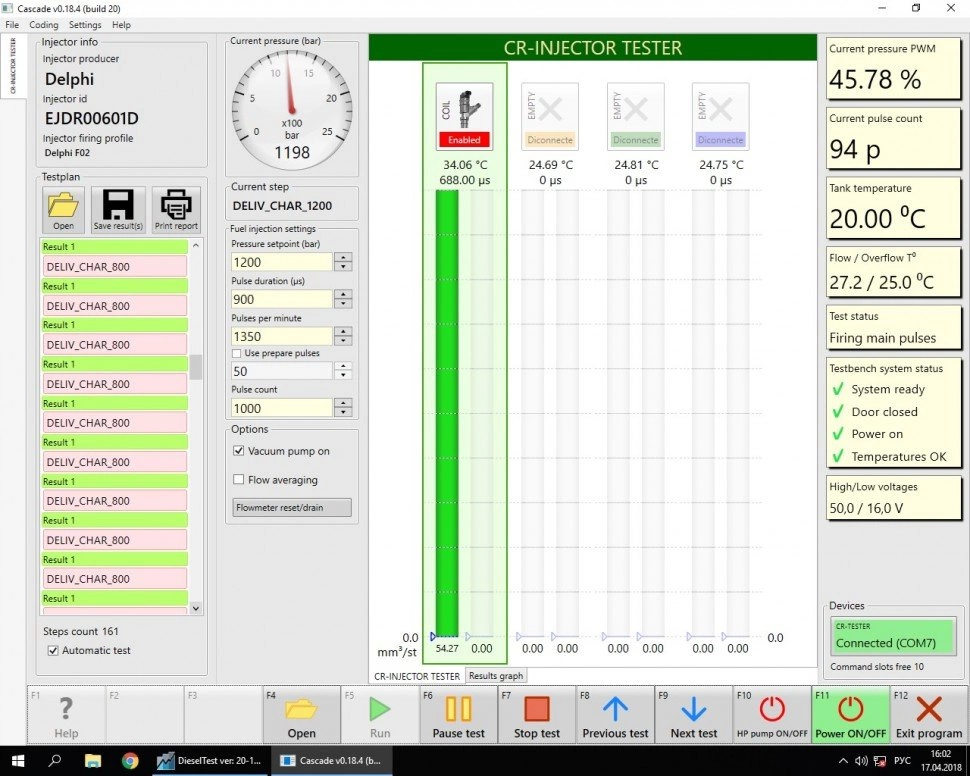
Task: Click Exit program F12 button
Action: [929, 715]
